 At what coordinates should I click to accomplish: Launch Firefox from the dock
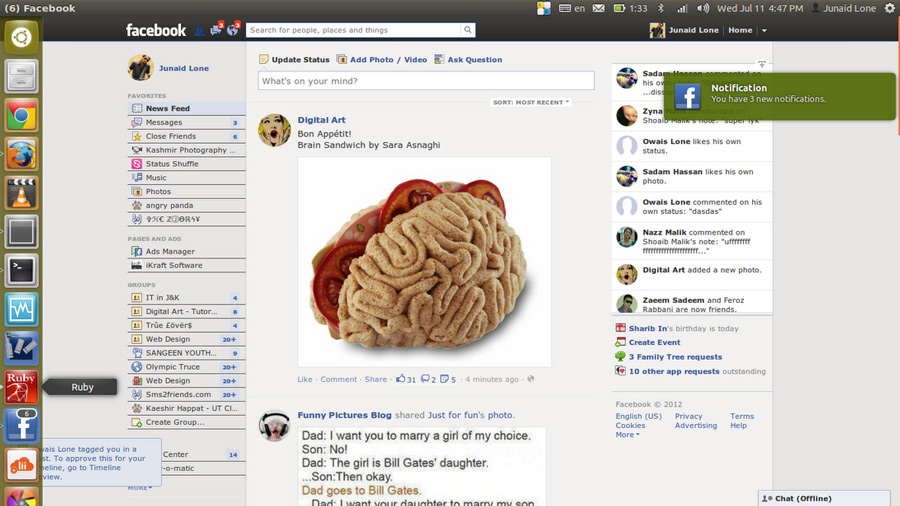click(21, 154)
